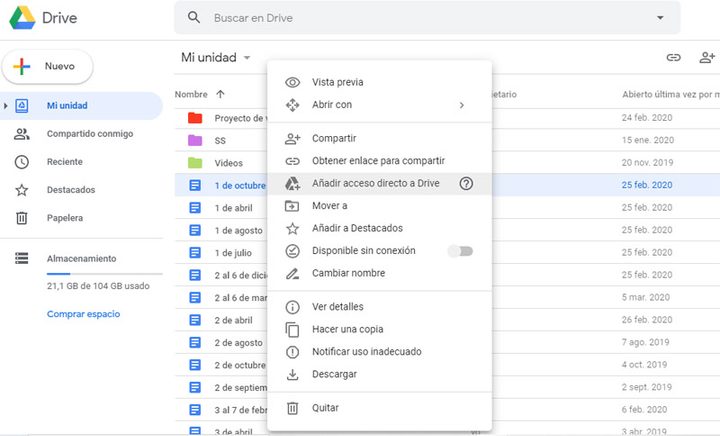
Task: Click the storage usage progress bar
Action: pos(105,274)
